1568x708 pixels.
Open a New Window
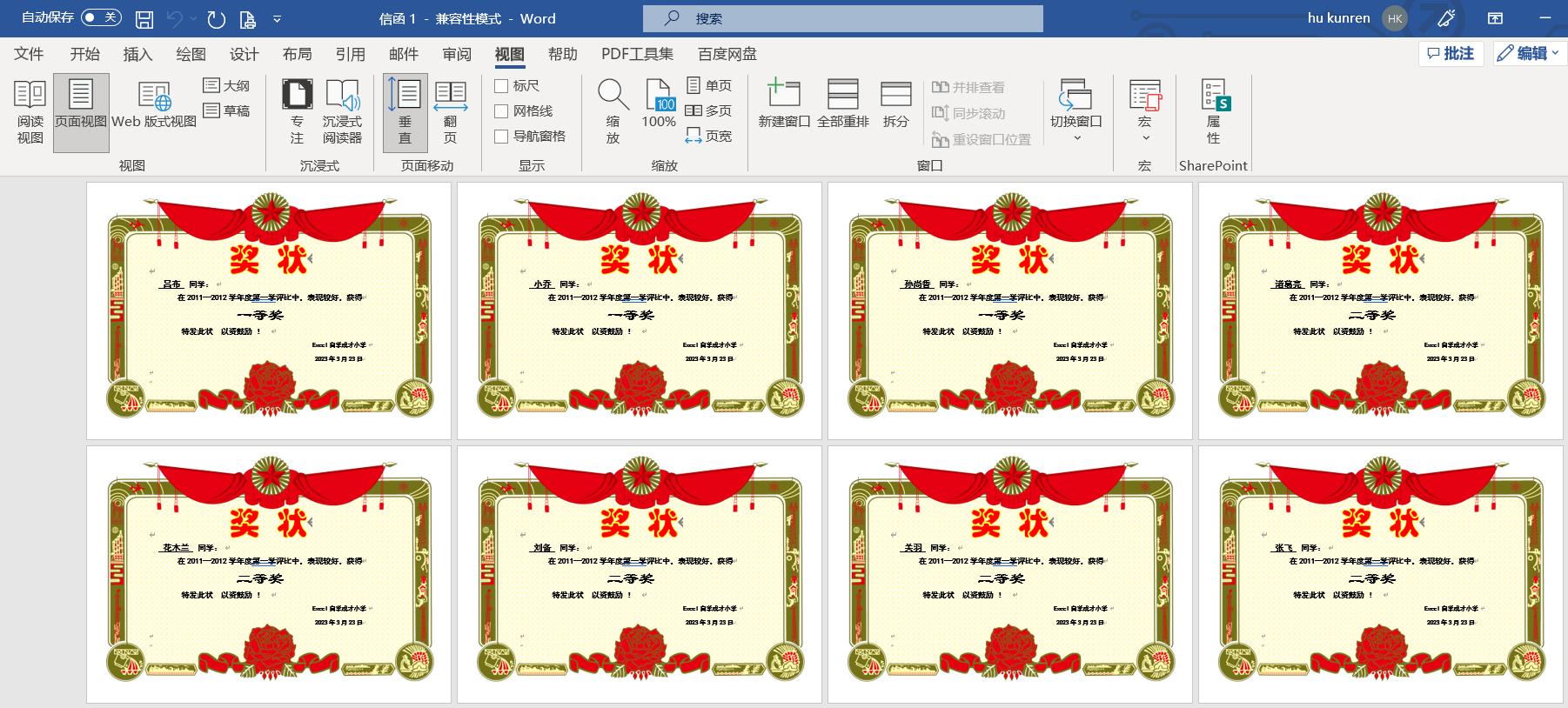point(784,104)
